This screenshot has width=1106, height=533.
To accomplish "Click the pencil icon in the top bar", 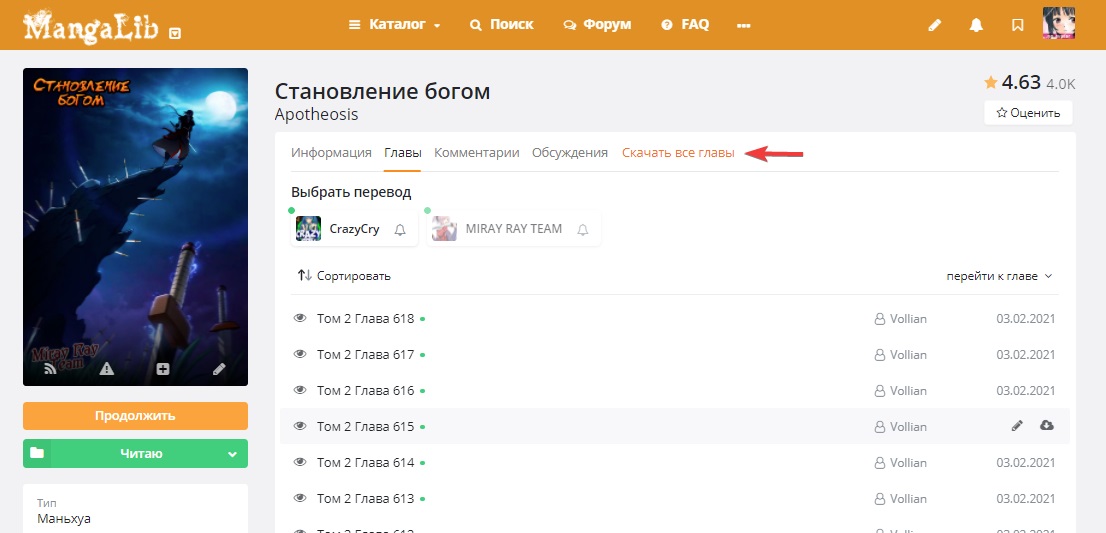I will 935,25.
